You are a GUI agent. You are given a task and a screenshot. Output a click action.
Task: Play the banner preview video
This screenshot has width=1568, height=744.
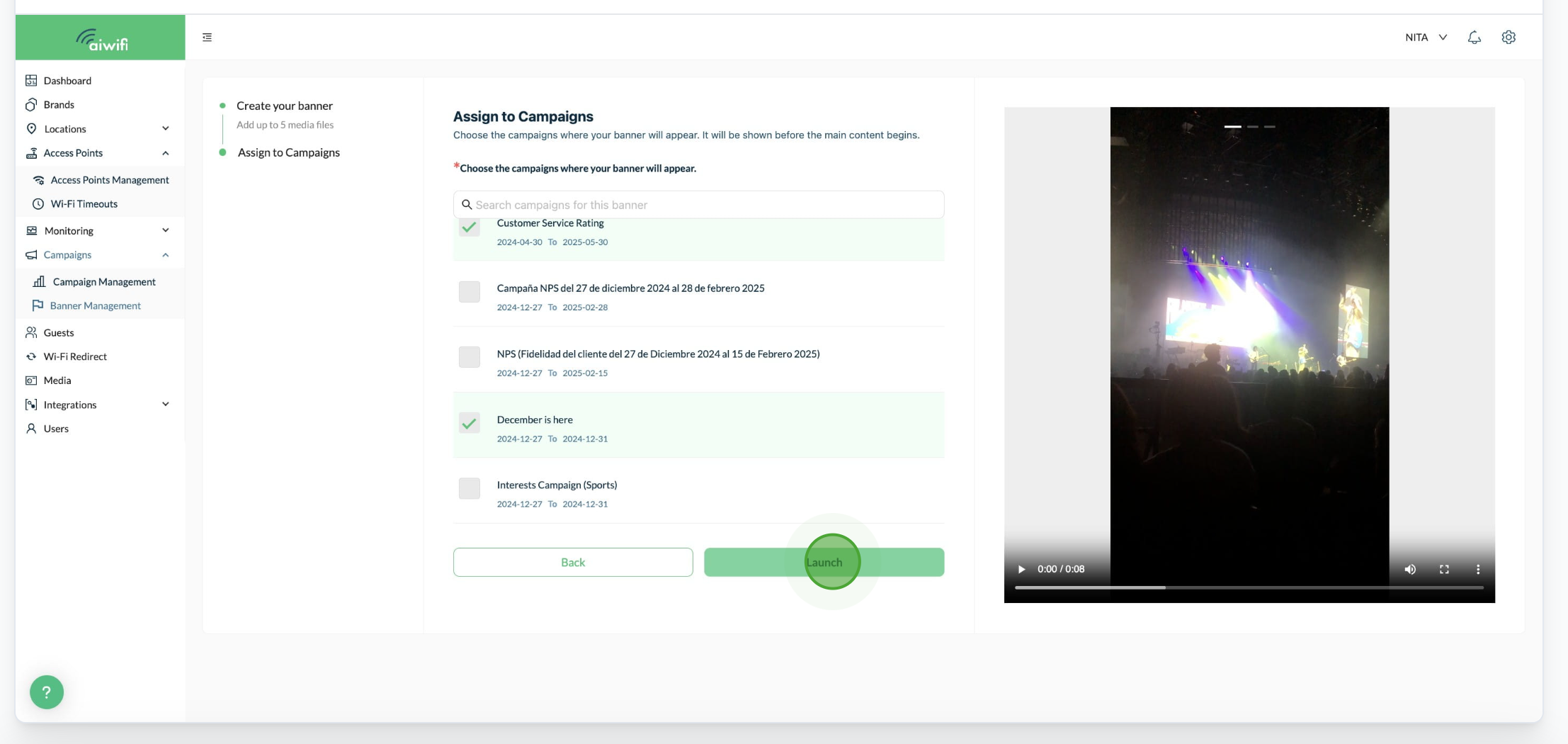click(1021, 569)
